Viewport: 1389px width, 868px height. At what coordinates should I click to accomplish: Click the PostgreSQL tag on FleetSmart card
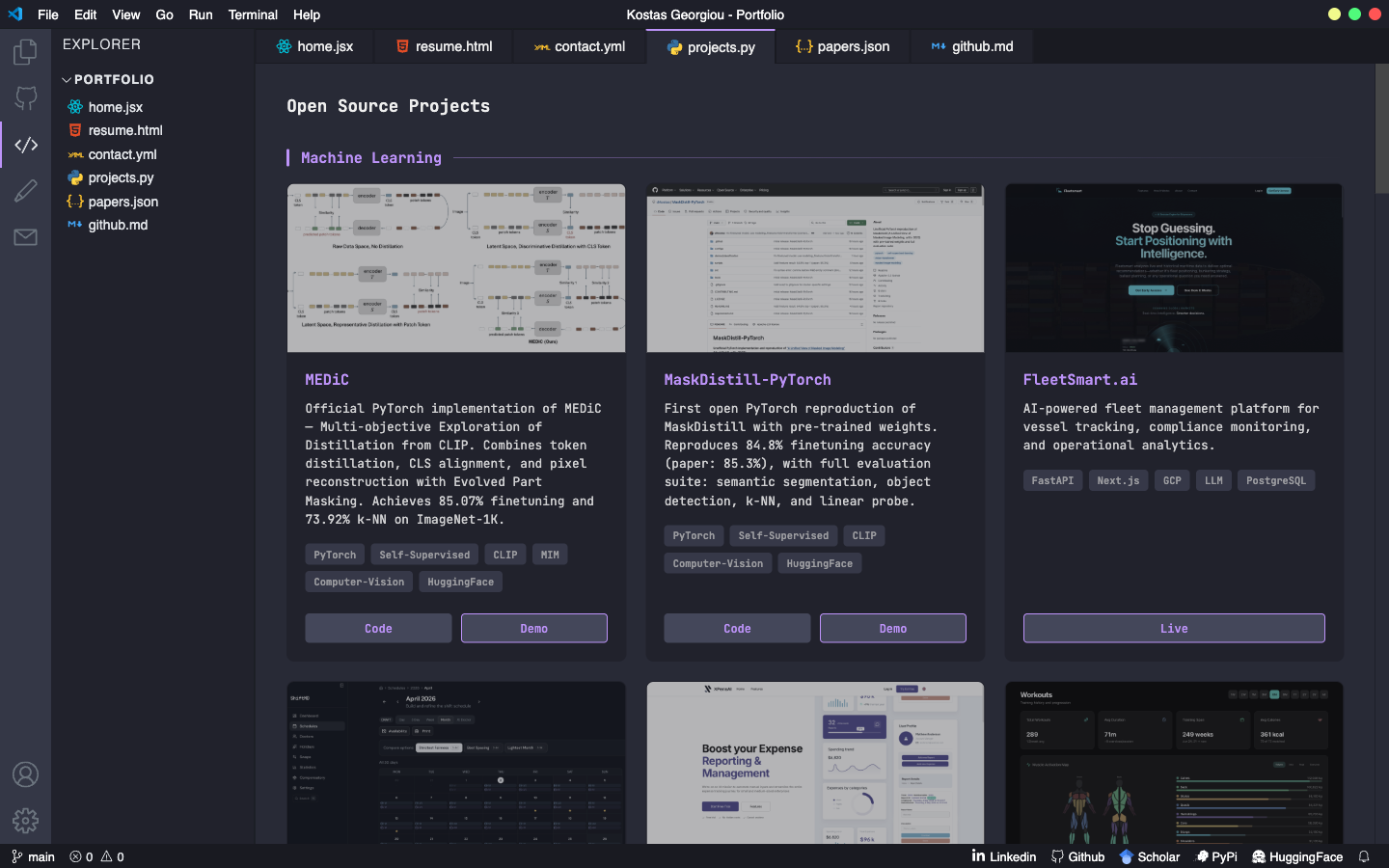1276,480
